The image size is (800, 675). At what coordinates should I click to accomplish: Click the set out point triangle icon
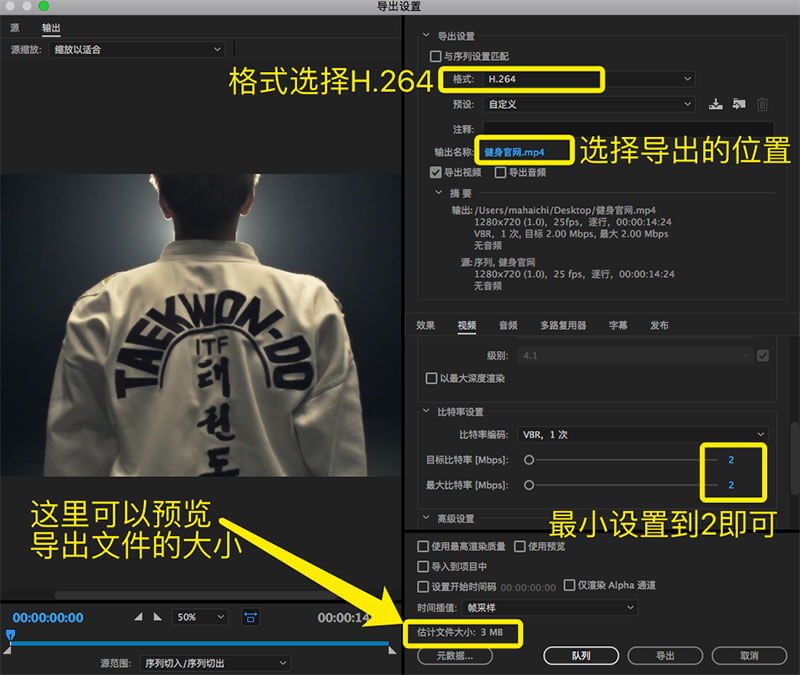[x=158, y=617]
